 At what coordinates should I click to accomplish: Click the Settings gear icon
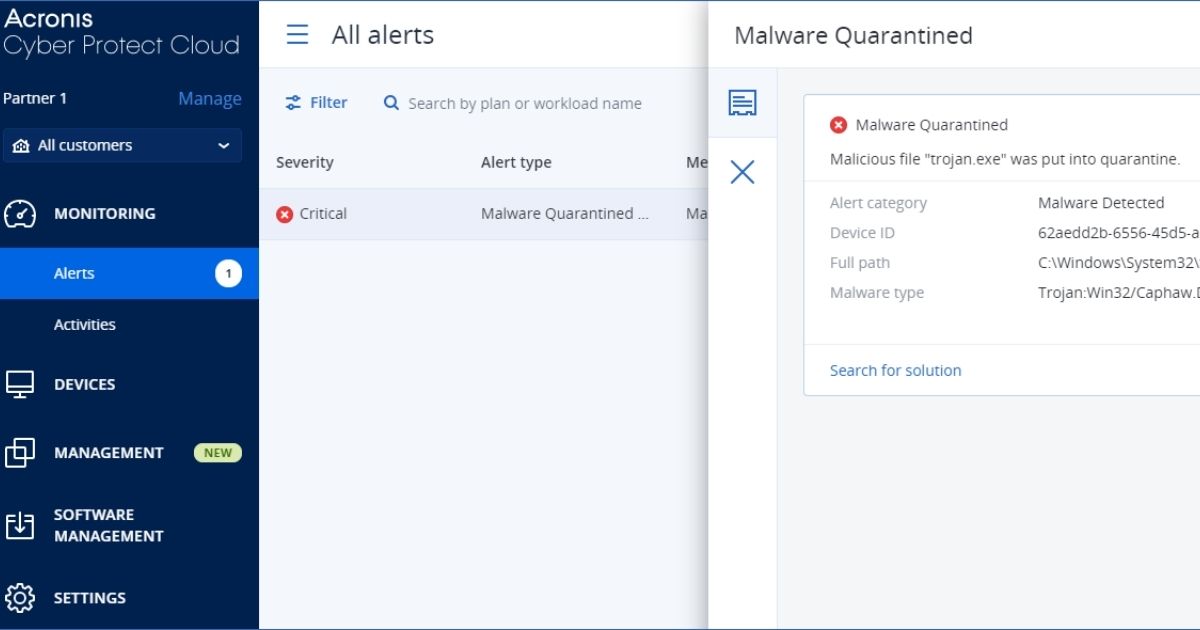20,598
